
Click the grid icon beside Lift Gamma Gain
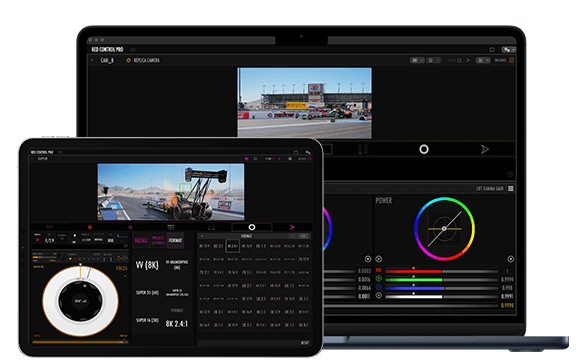point(511,188)
